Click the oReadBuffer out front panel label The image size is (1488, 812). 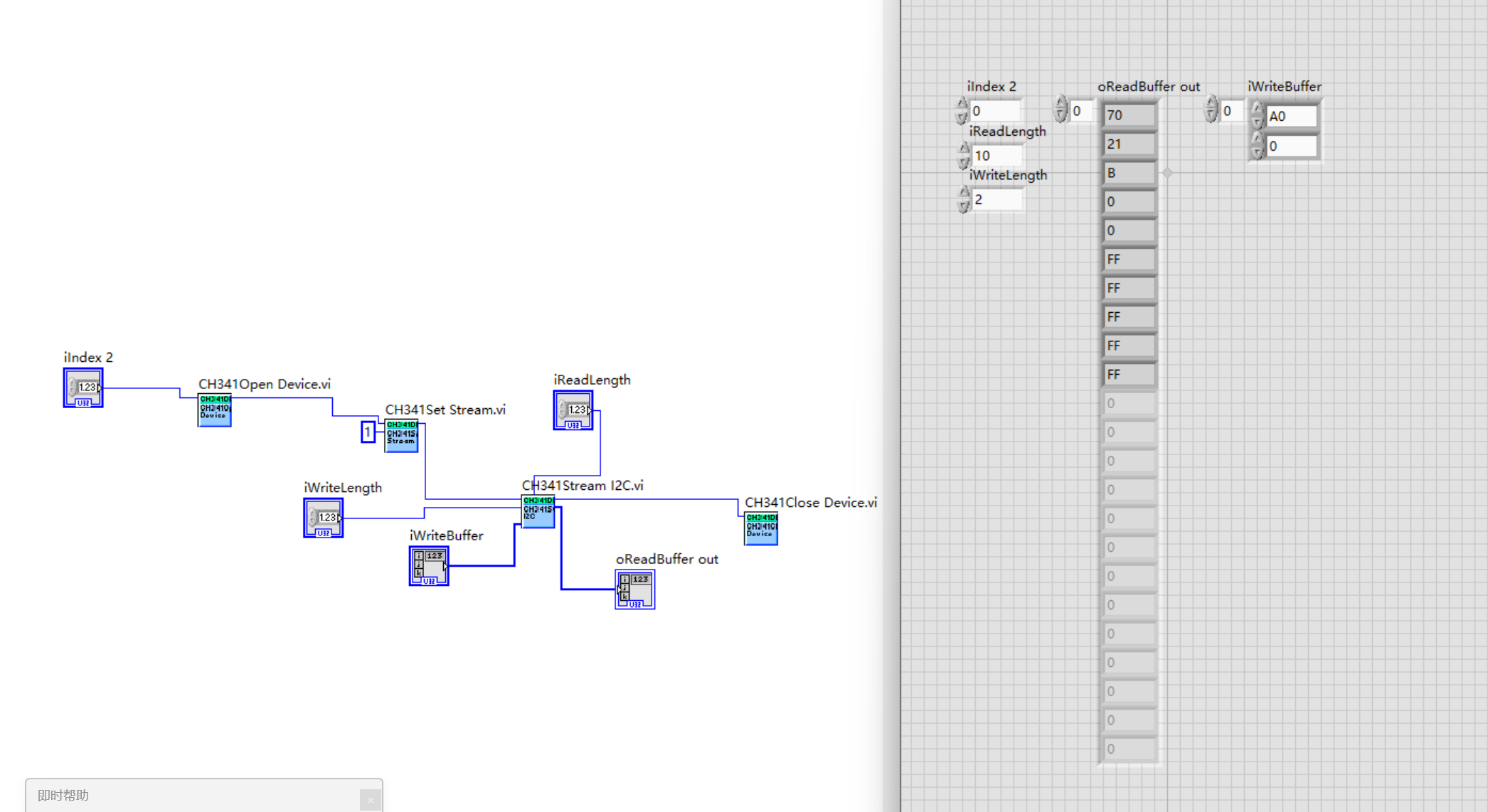click(x=1149, y=87)
